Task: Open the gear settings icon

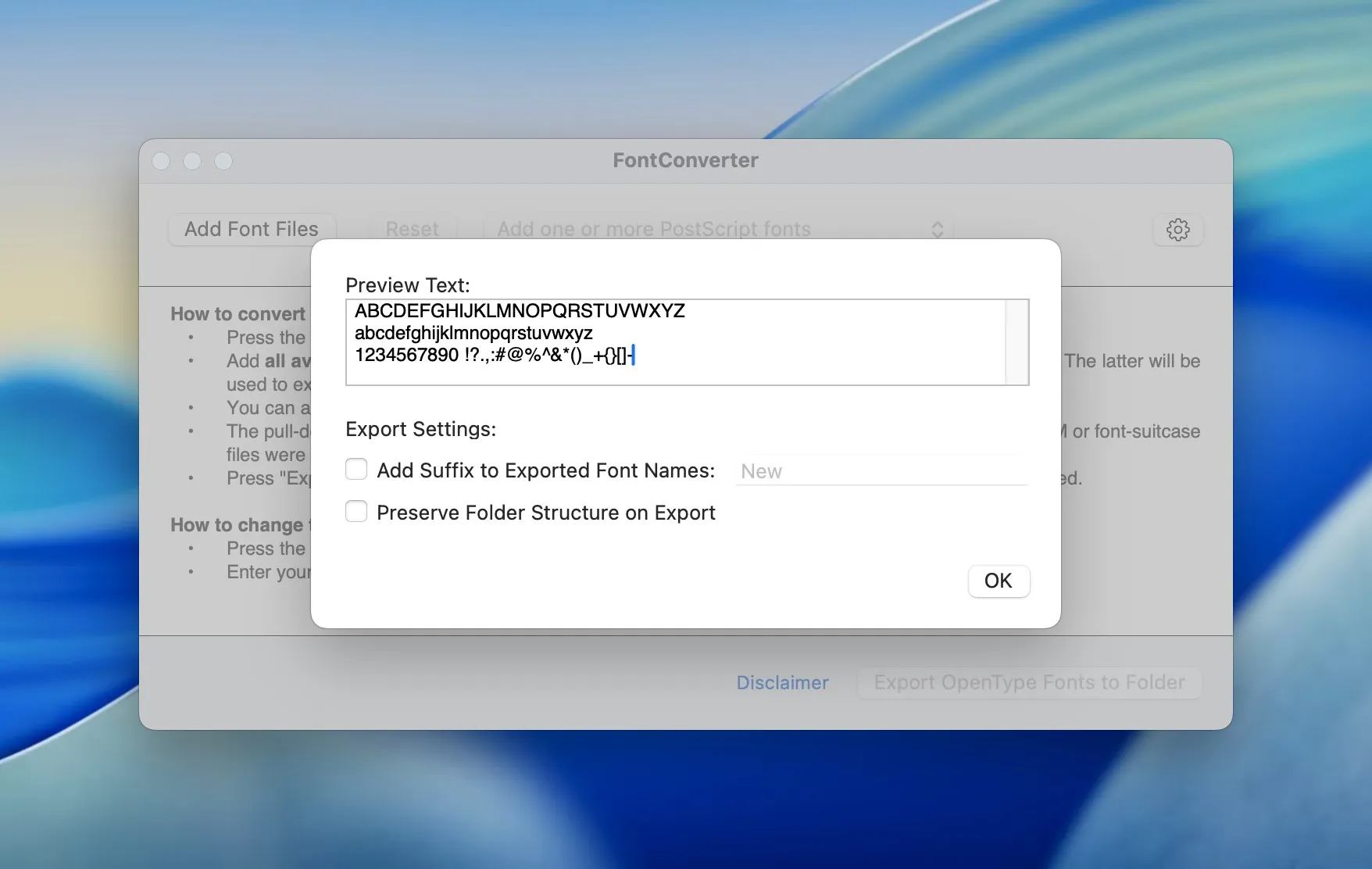Action: 1177,230
